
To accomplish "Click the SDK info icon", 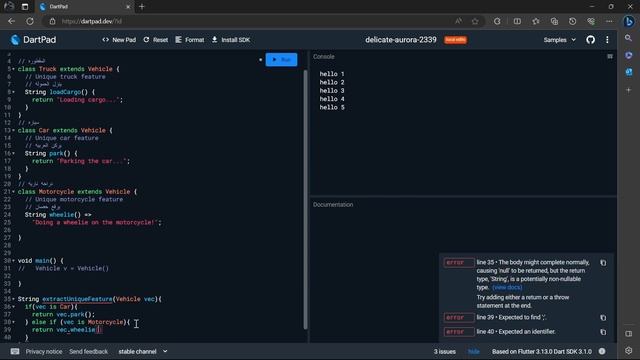I will click(602, 351).
